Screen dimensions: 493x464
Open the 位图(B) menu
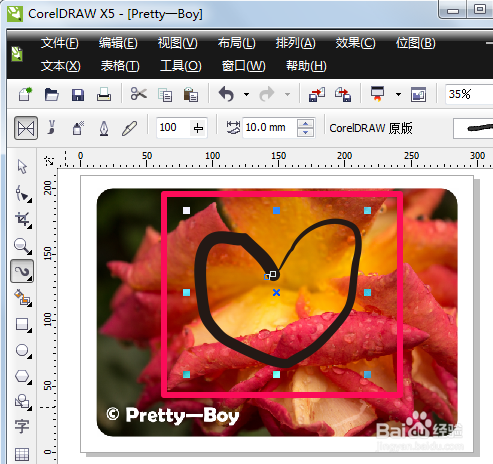coord(415,43)
